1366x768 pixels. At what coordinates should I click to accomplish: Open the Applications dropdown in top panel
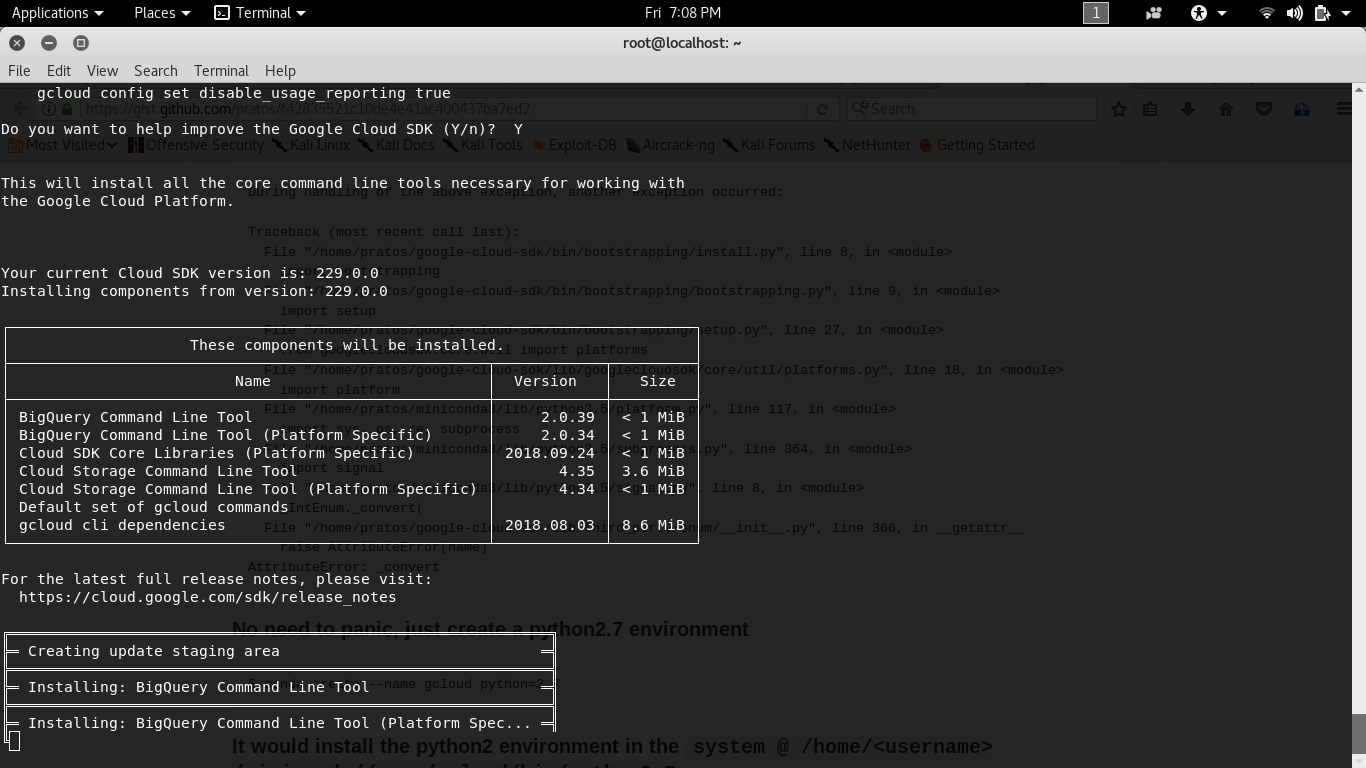click(x=57, y=13)
